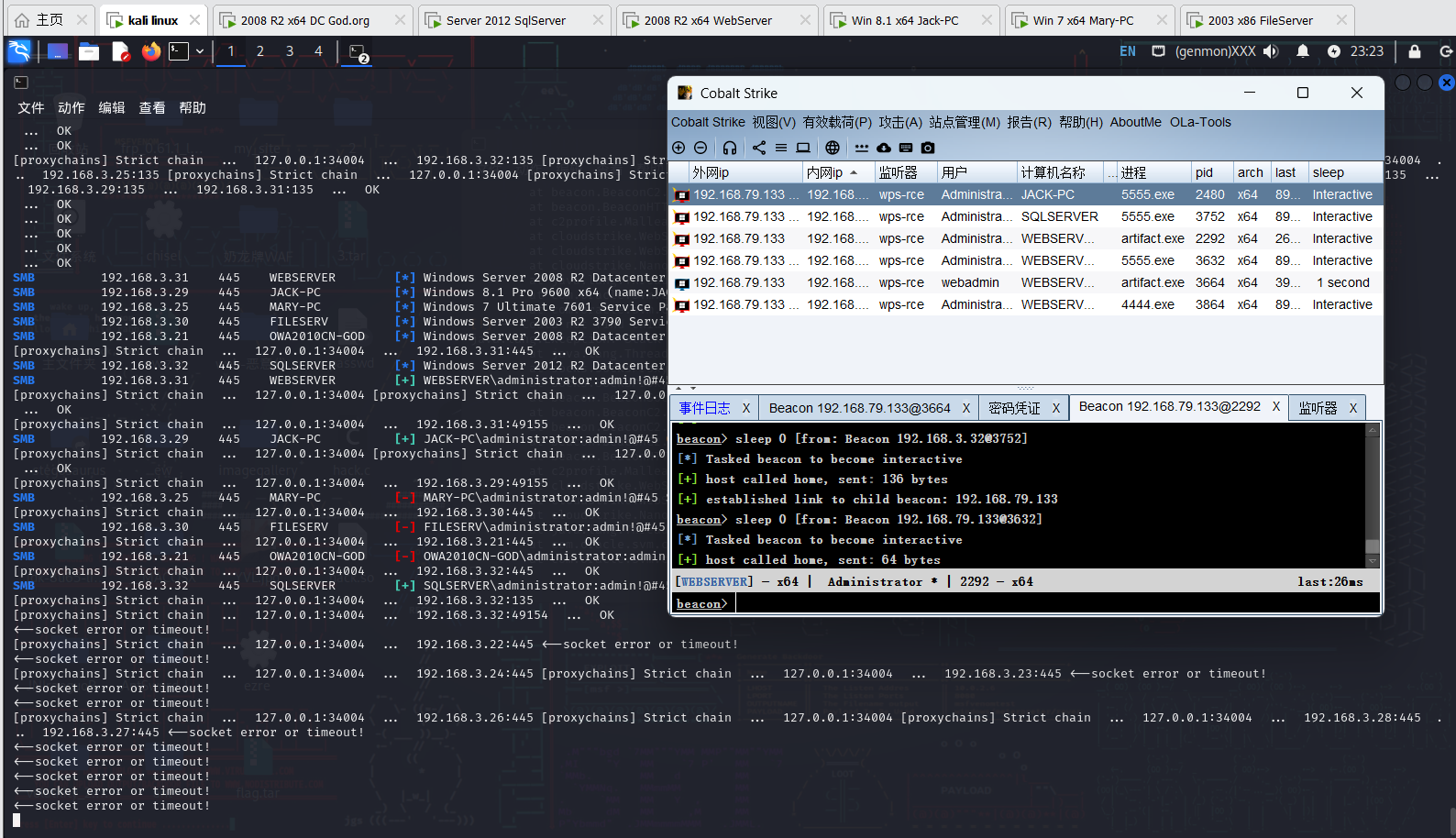Open credentials via password dots icon
Screen dimensions: 1456x838
click(x=862, y=148)
